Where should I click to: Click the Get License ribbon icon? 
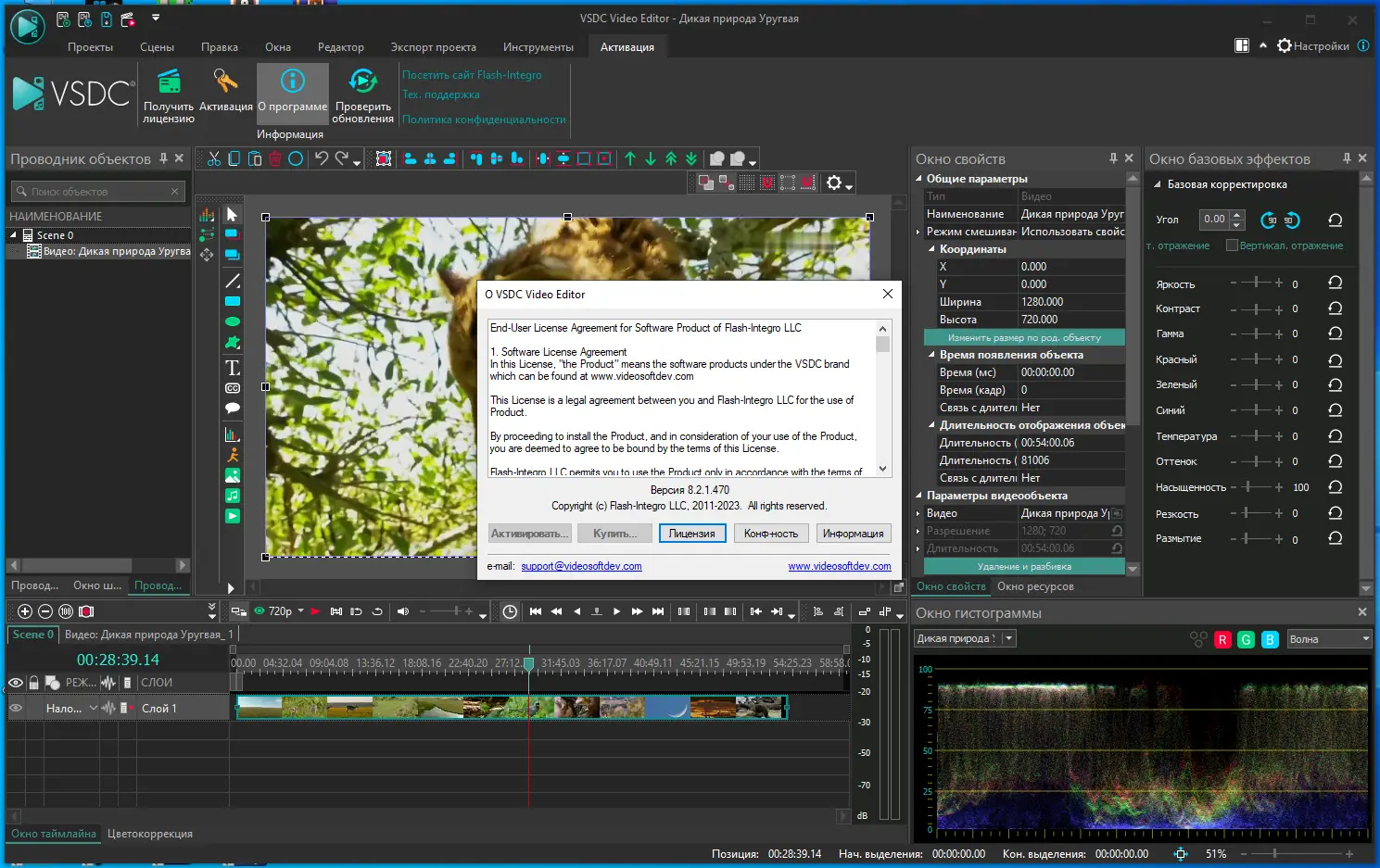[169, 83]
